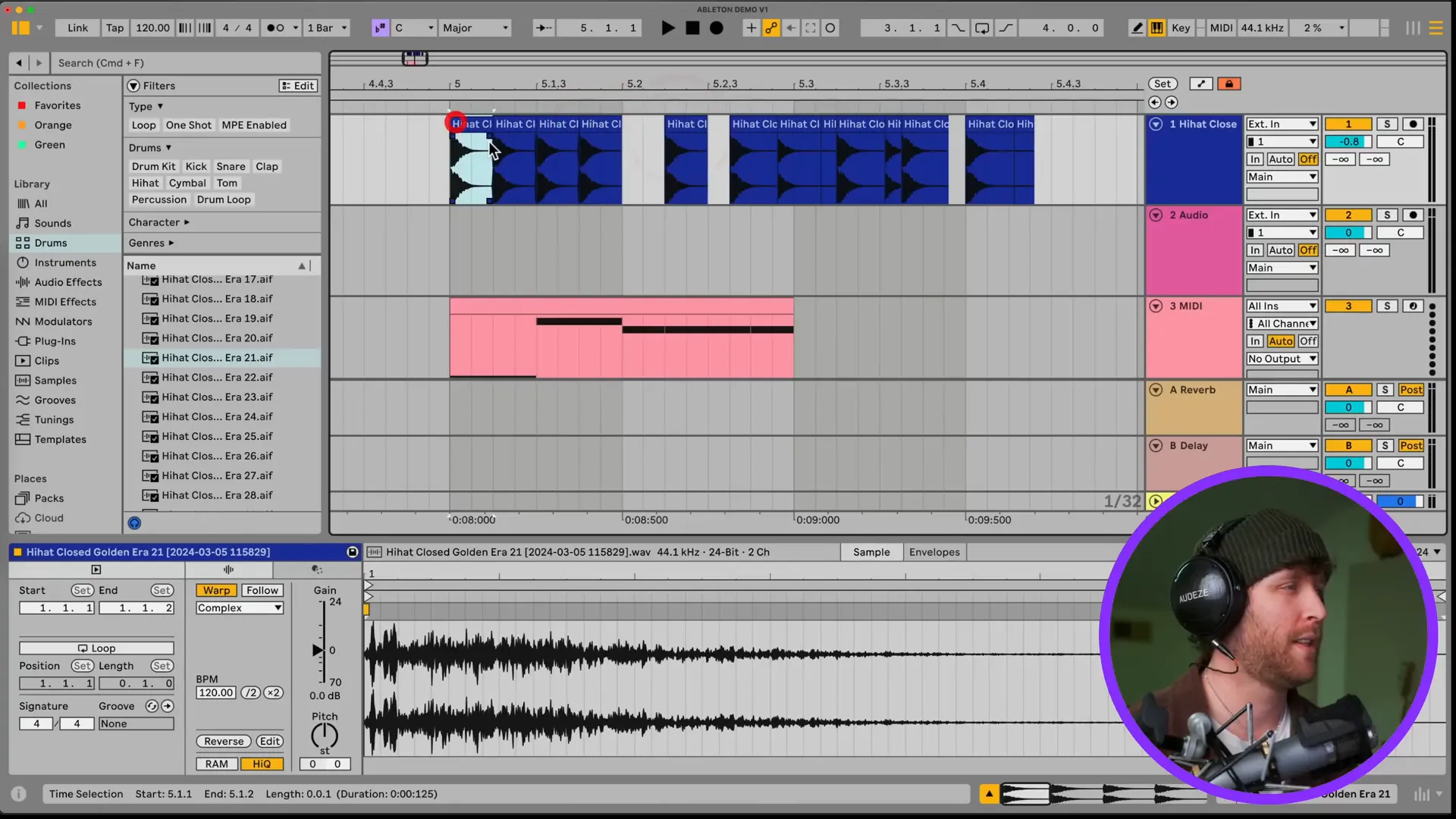Open MIDI Effects category

pyautogui.click(x=65, y=302)
